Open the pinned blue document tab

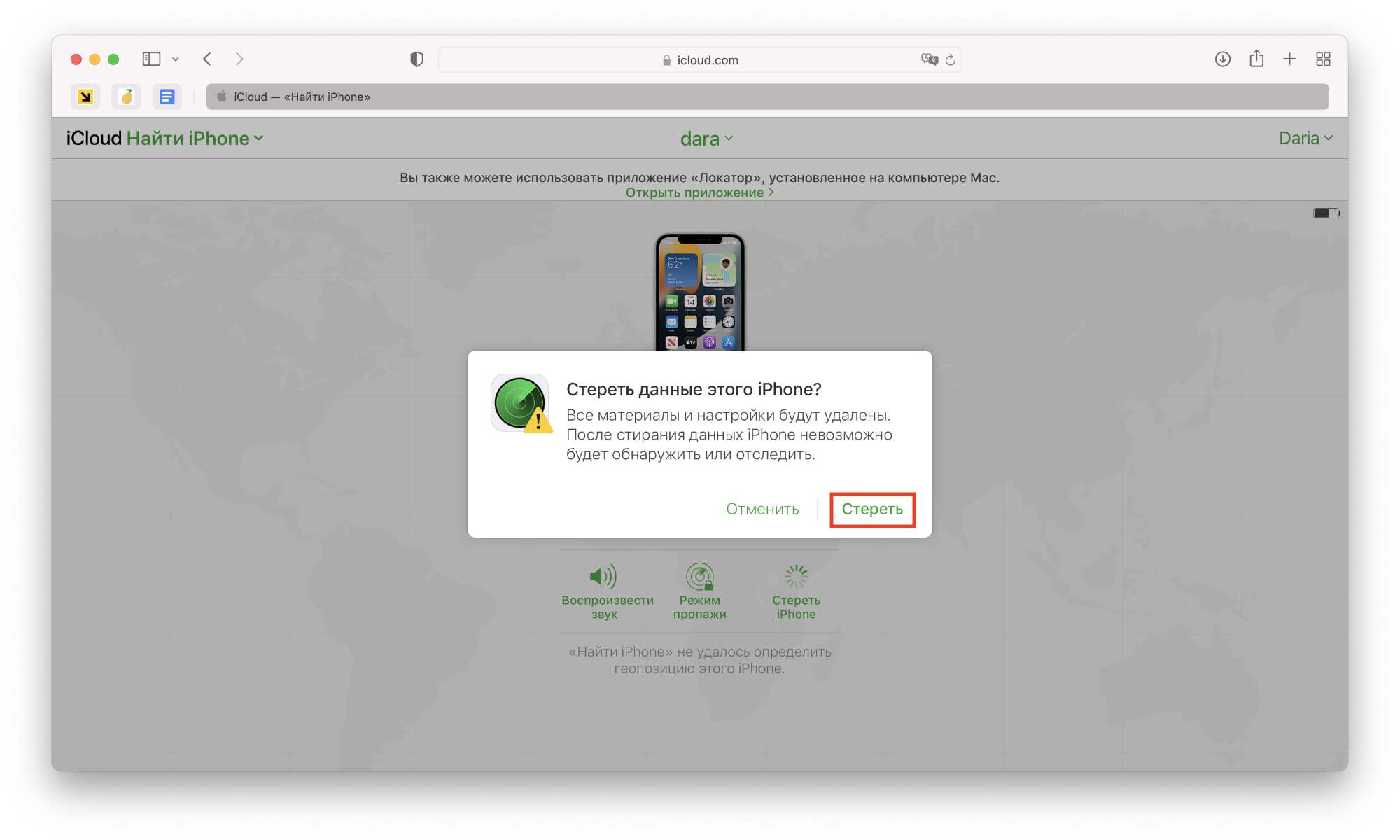point(167,97)
